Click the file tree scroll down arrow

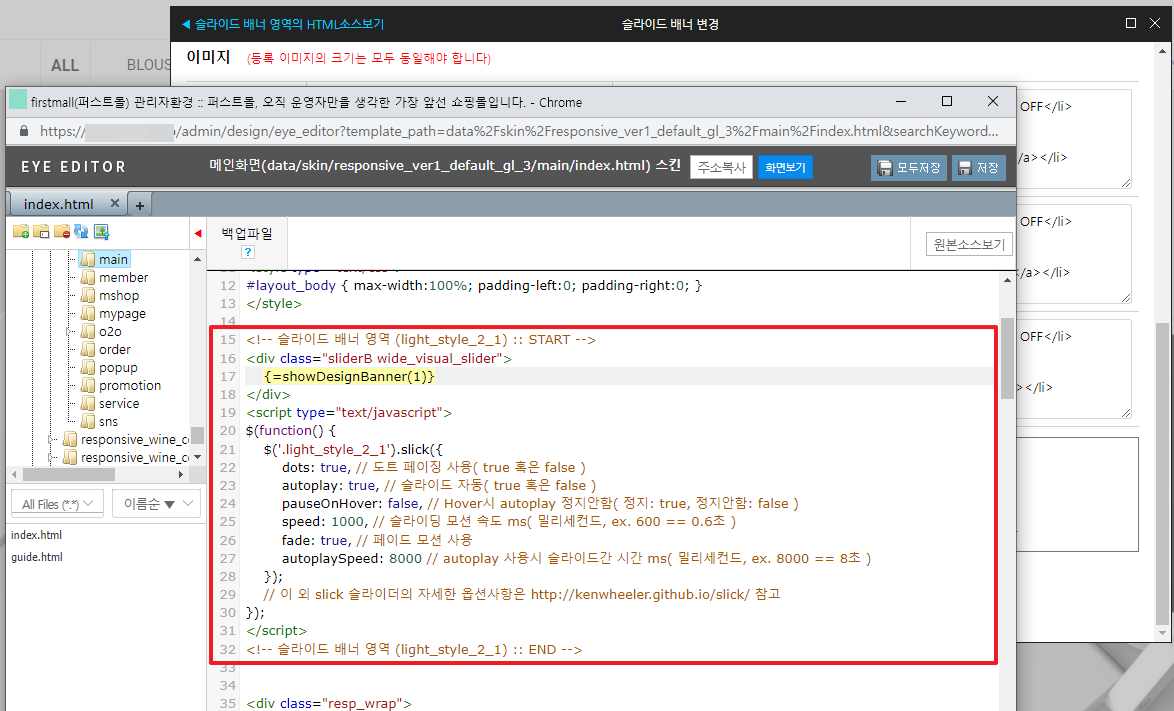[x=198, y=457]
